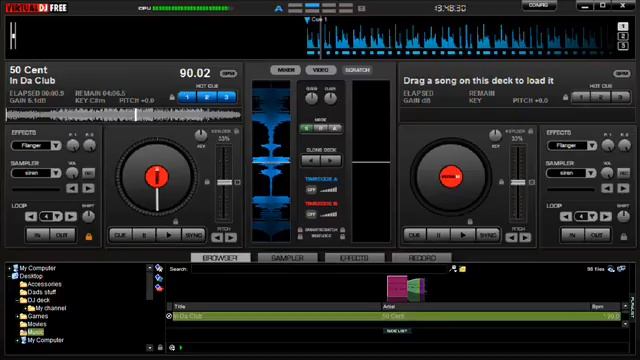Set loop OUT on left deck
The width and height of the screenshot is (640, 360).
[62, 235]
